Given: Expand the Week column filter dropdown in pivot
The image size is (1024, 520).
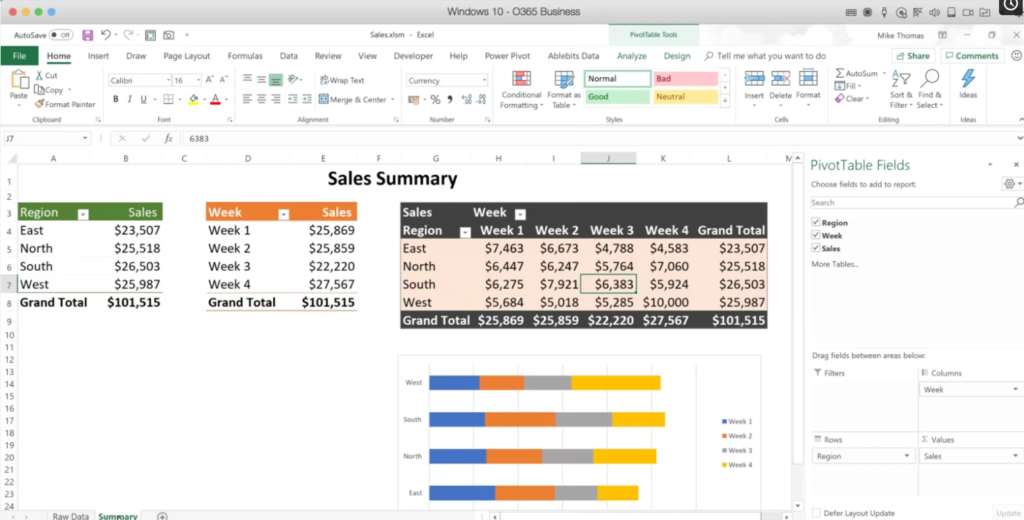Looking at the screenshot, I should tap(520, 214).
